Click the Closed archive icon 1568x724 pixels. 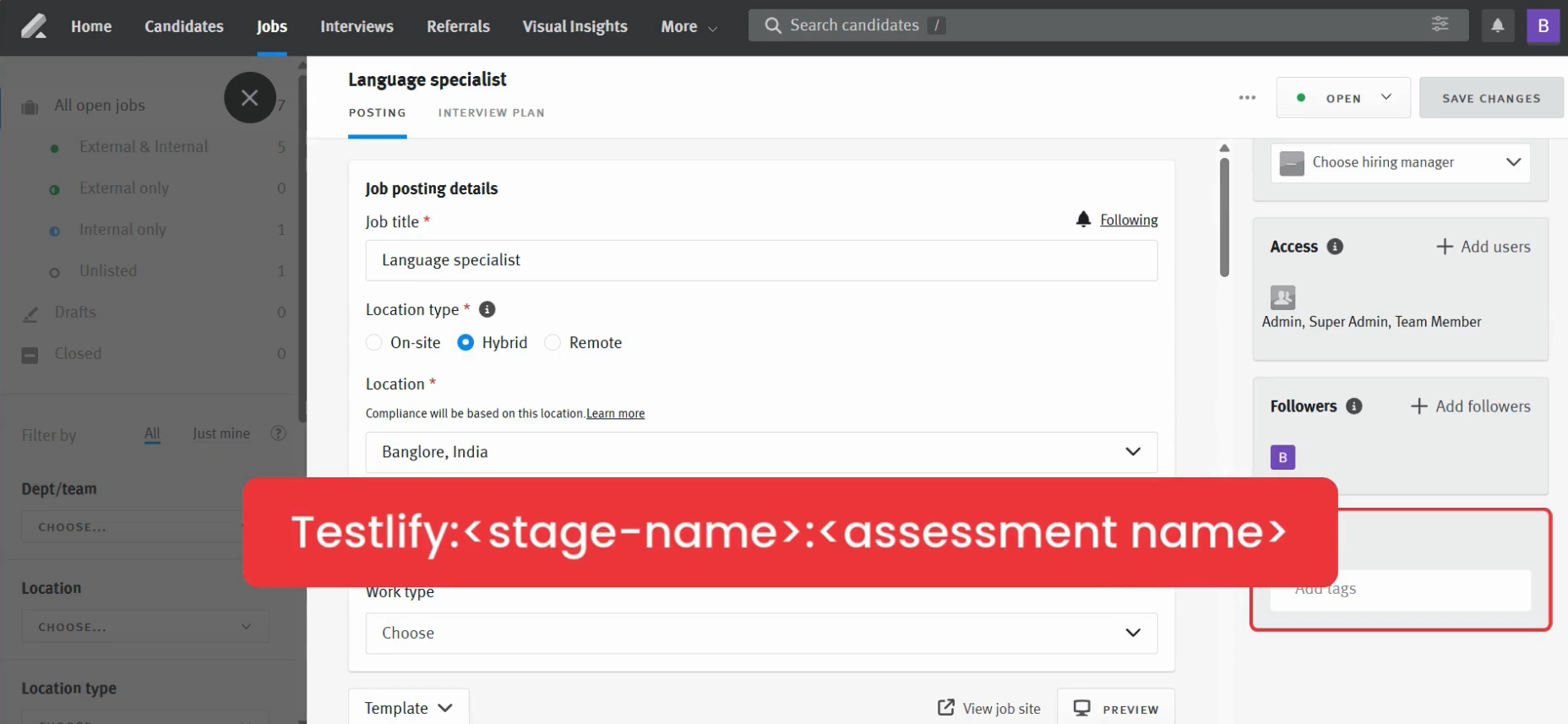pyautogui.click(x=30, y=355)
